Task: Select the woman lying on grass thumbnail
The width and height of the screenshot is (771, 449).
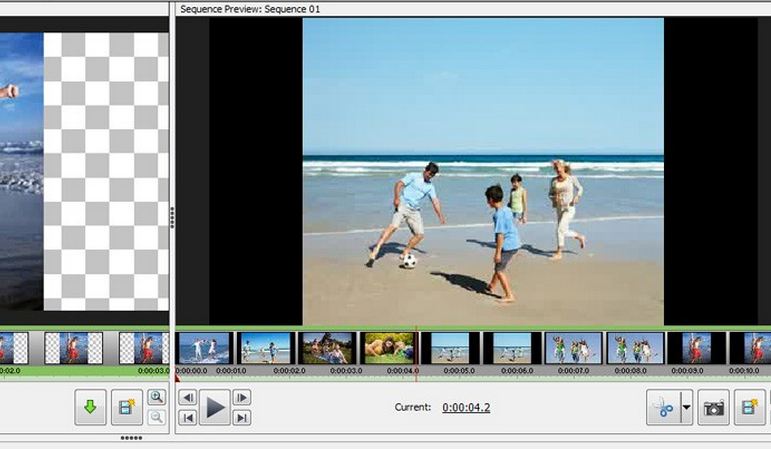Action: click(388, 348)
